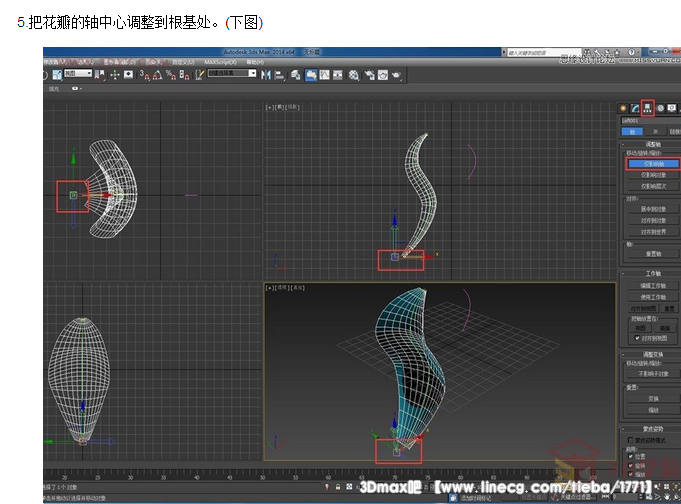681x504 pixels.
Task: Enable the 蒙皮姿势模式 checkbox
Action: coord(631,440)
